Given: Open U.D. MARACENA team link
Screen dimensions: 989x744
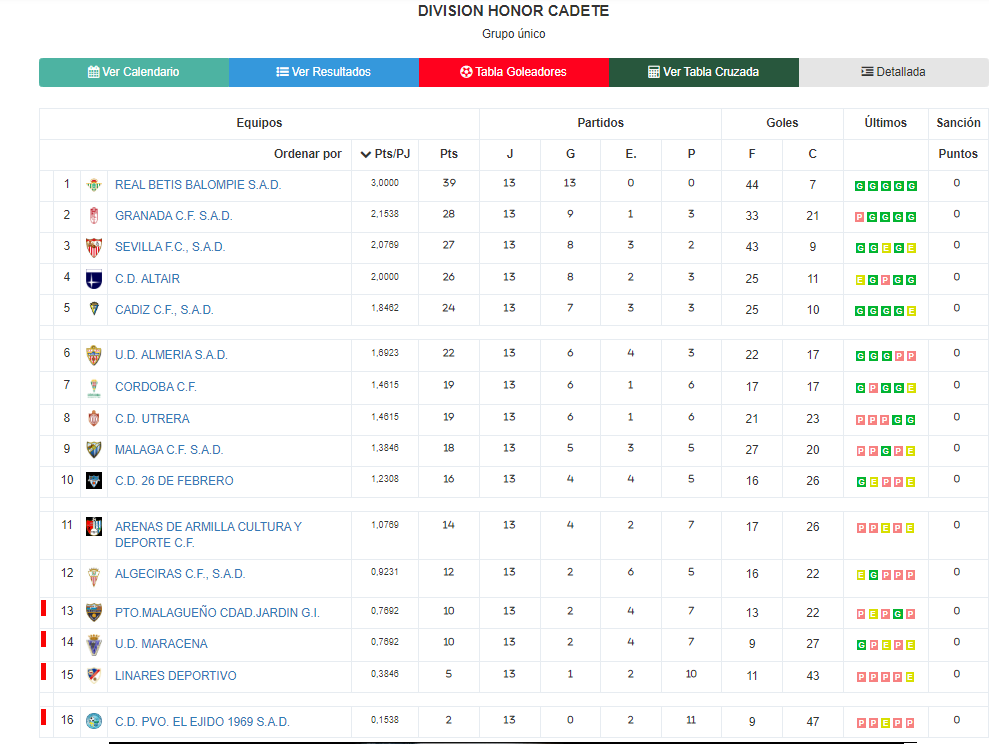Looking at the screenshot, I should pyautogui.click(x=161, y=644).
